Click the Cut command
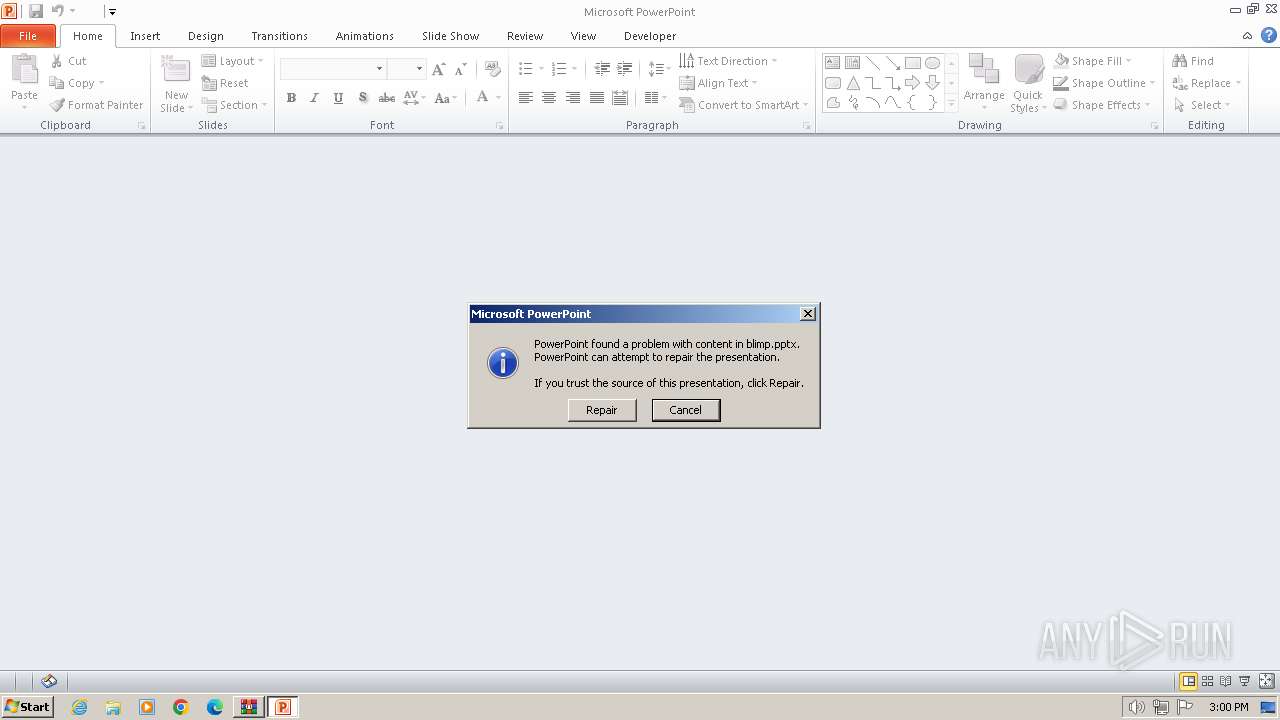The image size is (1280, 720). coord(69,61)
